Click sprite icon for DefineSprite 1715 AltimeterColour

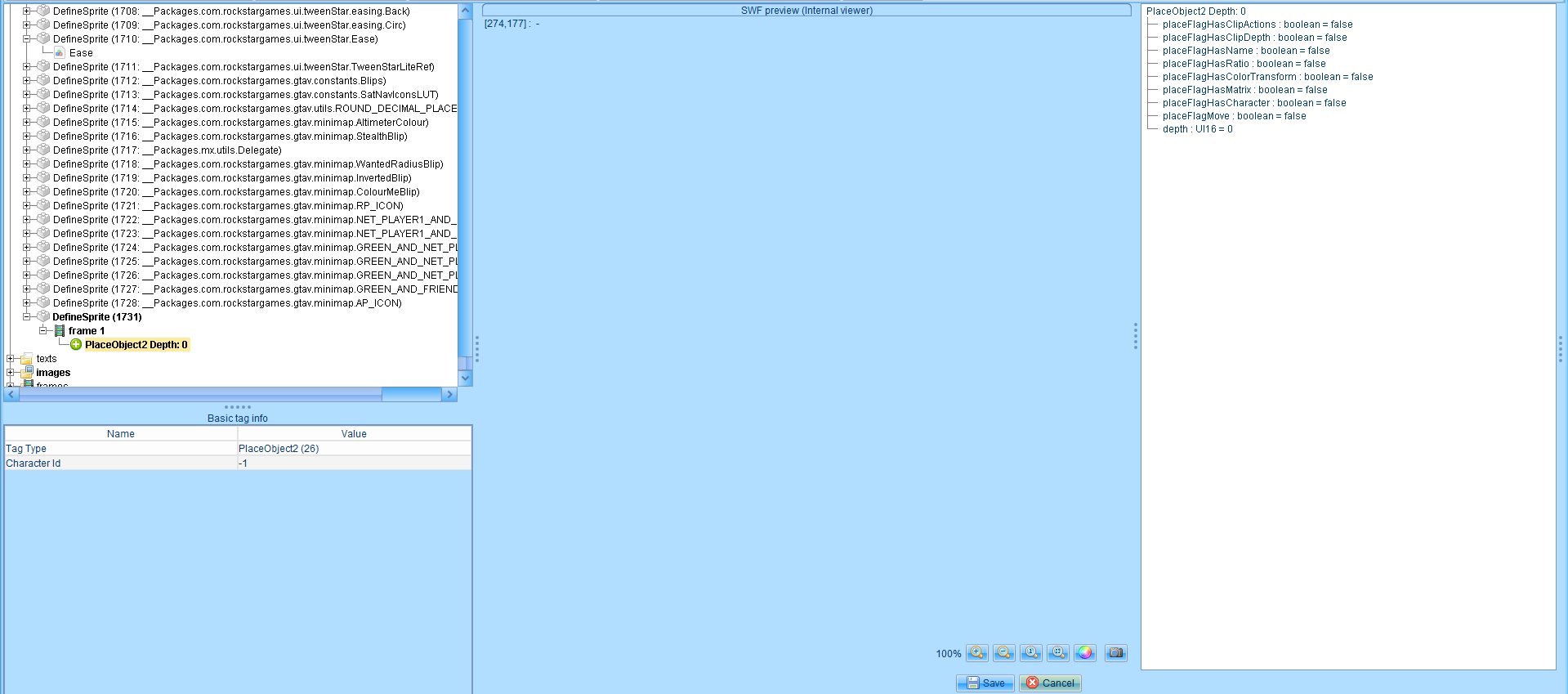(44, 122)
